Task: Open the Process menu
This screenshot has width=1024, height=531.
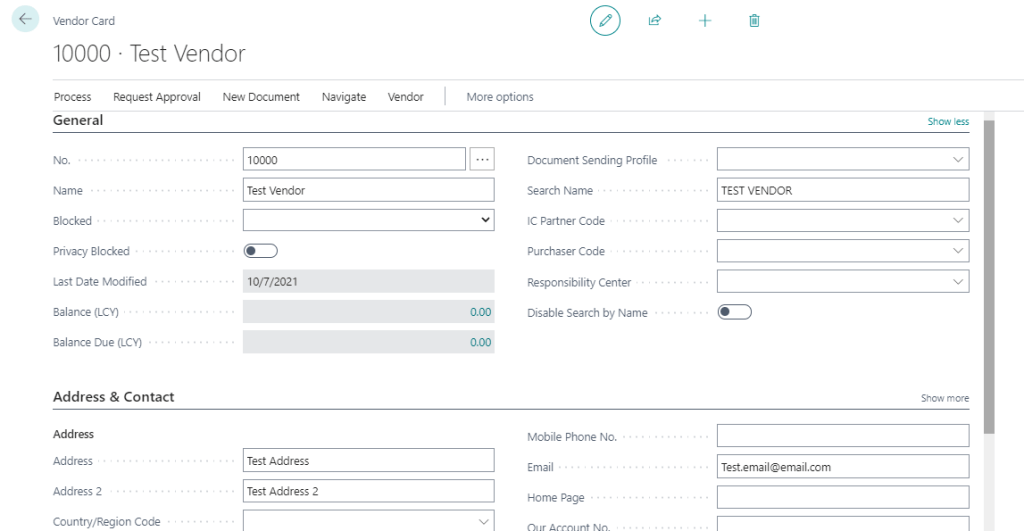Action: click(72, 97)
